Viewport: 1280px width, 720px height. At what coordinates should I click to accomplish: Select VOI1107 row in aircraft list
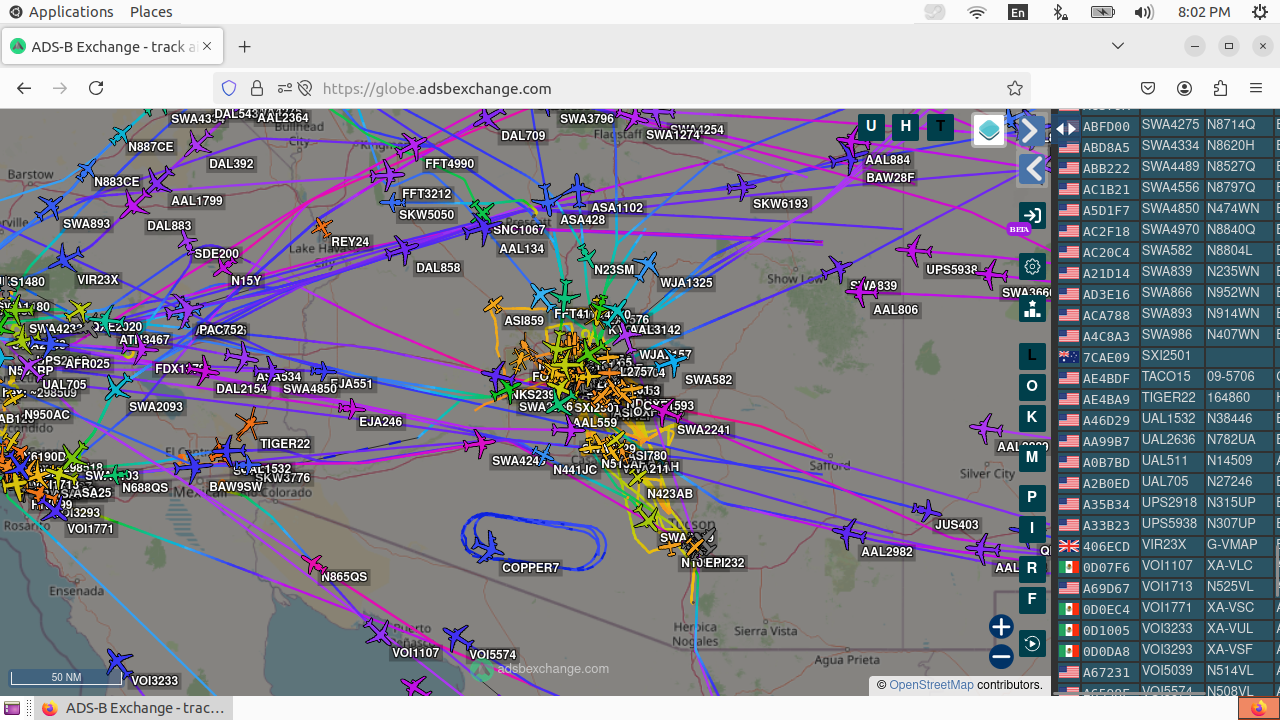(1167, 567)
